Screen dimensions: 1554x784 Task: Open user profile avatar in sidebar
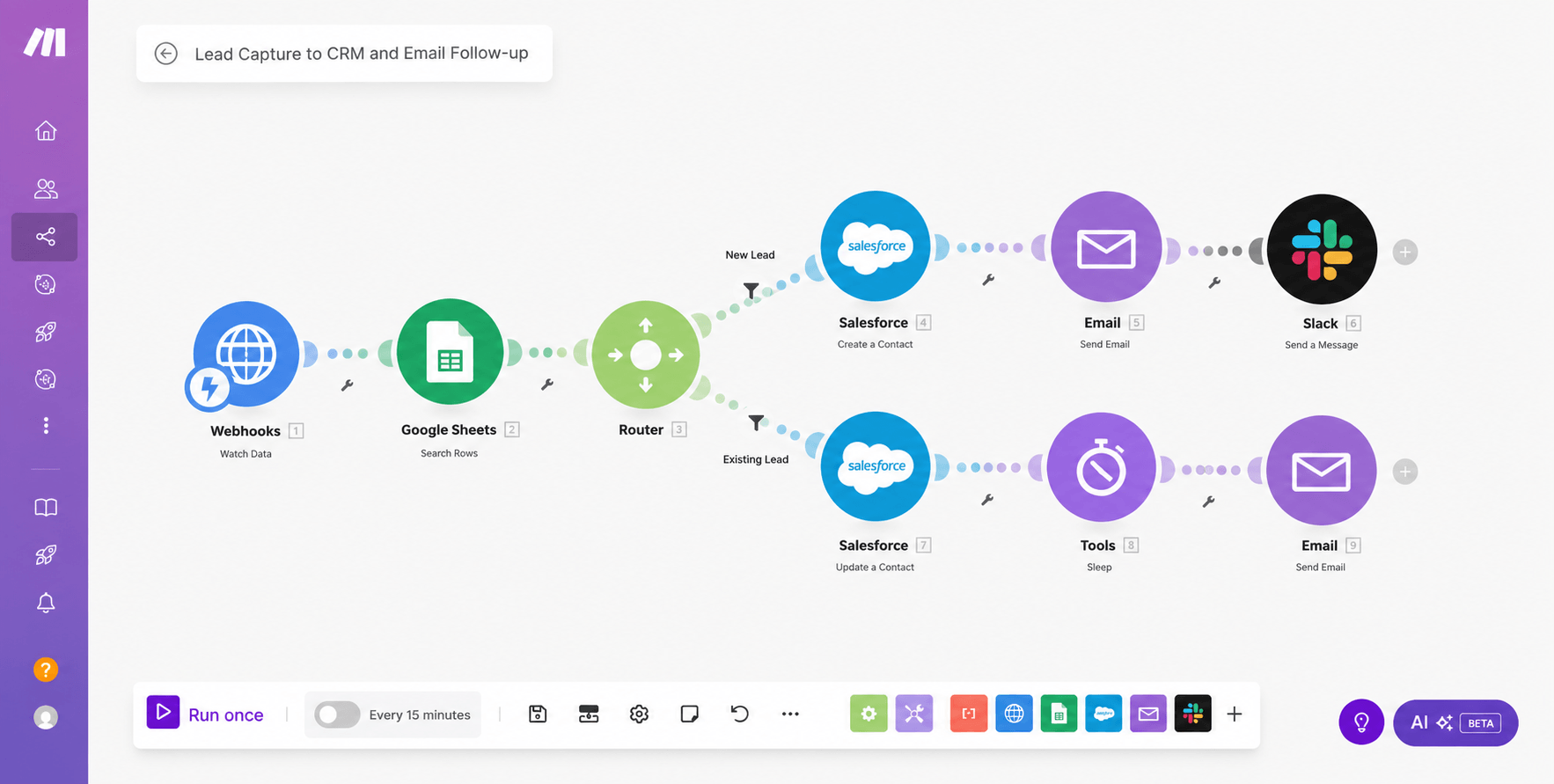(46, 717)
